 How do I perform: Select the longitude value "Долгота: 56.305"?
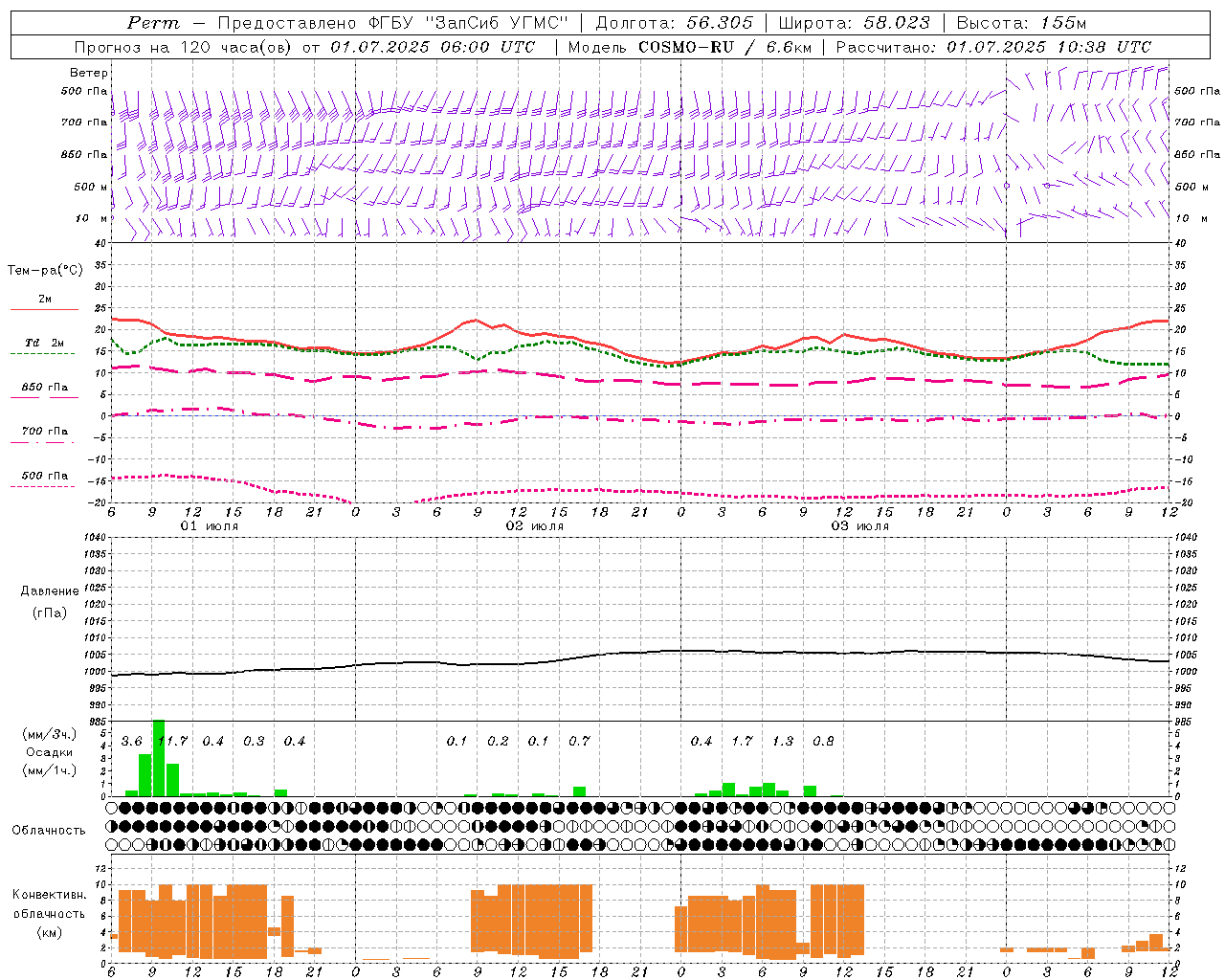pyautogui.click(x=675, y=23)
